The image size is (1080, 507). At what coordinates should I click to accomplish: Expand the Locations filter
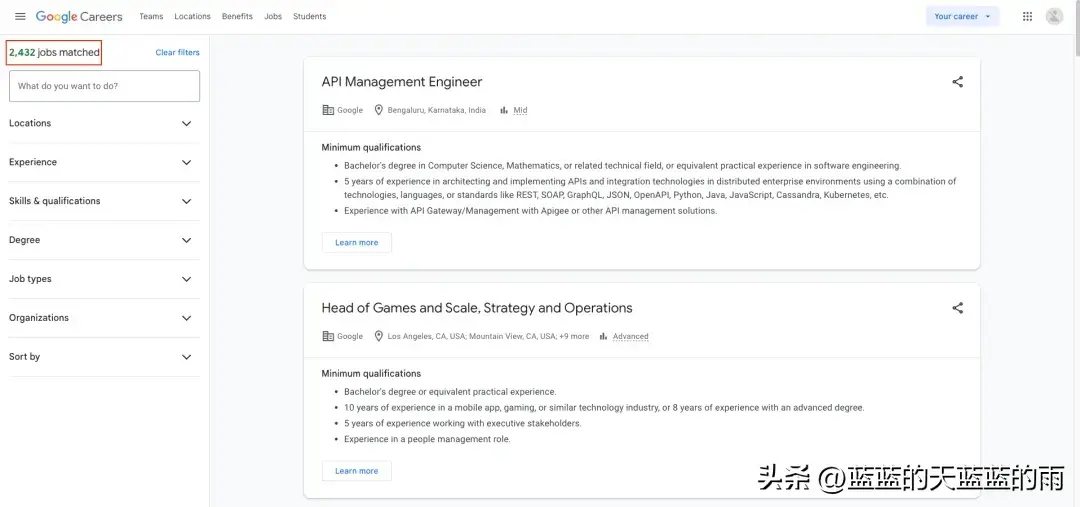pyautogui.click(x=104, y=123)
